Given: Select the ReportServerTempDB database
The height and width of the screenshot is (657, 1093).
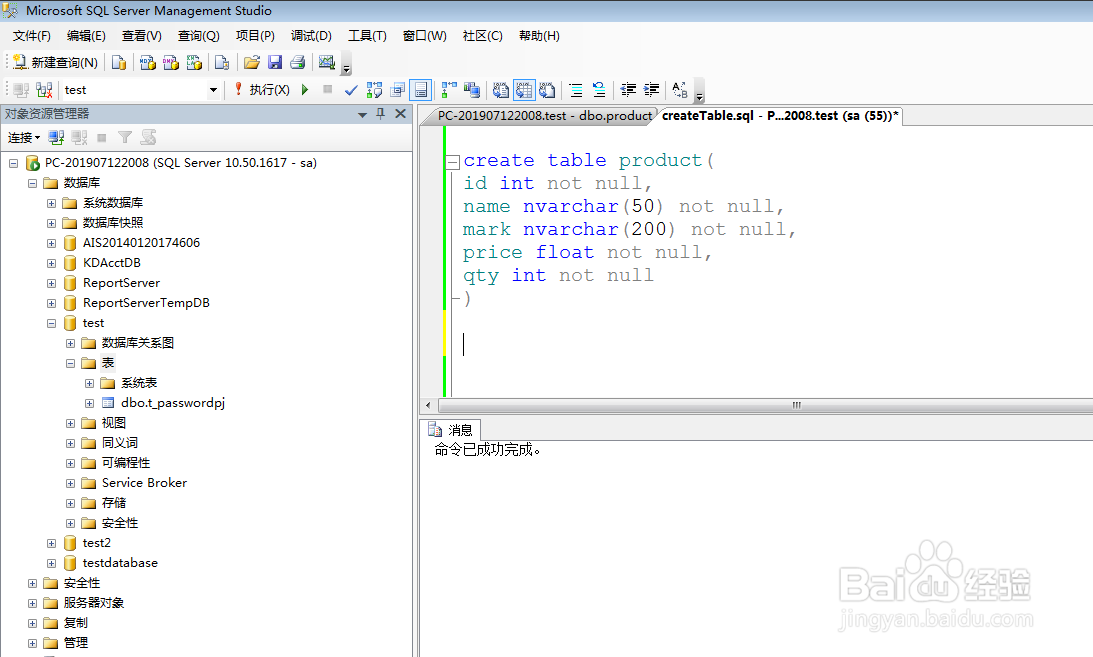Looking at the screenshot, I should point(146,303).
